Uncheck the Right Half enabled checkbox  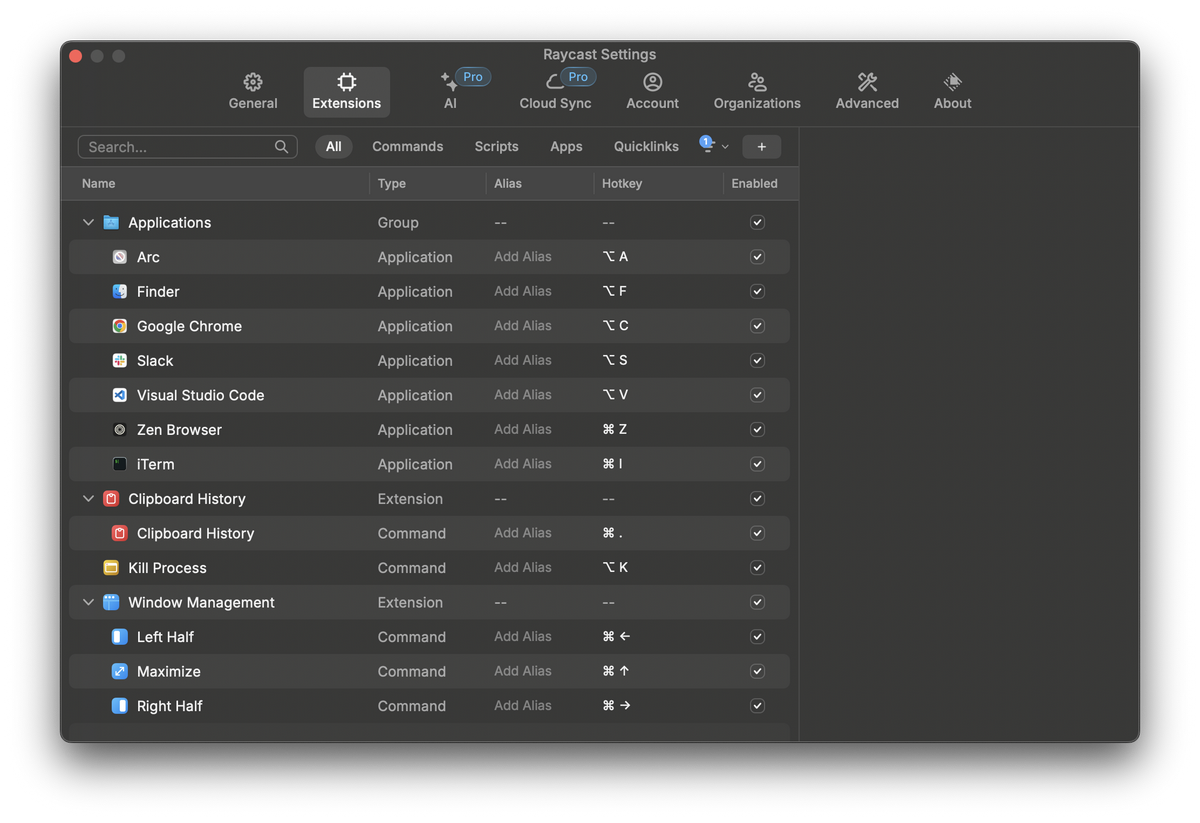pos(757,706)
